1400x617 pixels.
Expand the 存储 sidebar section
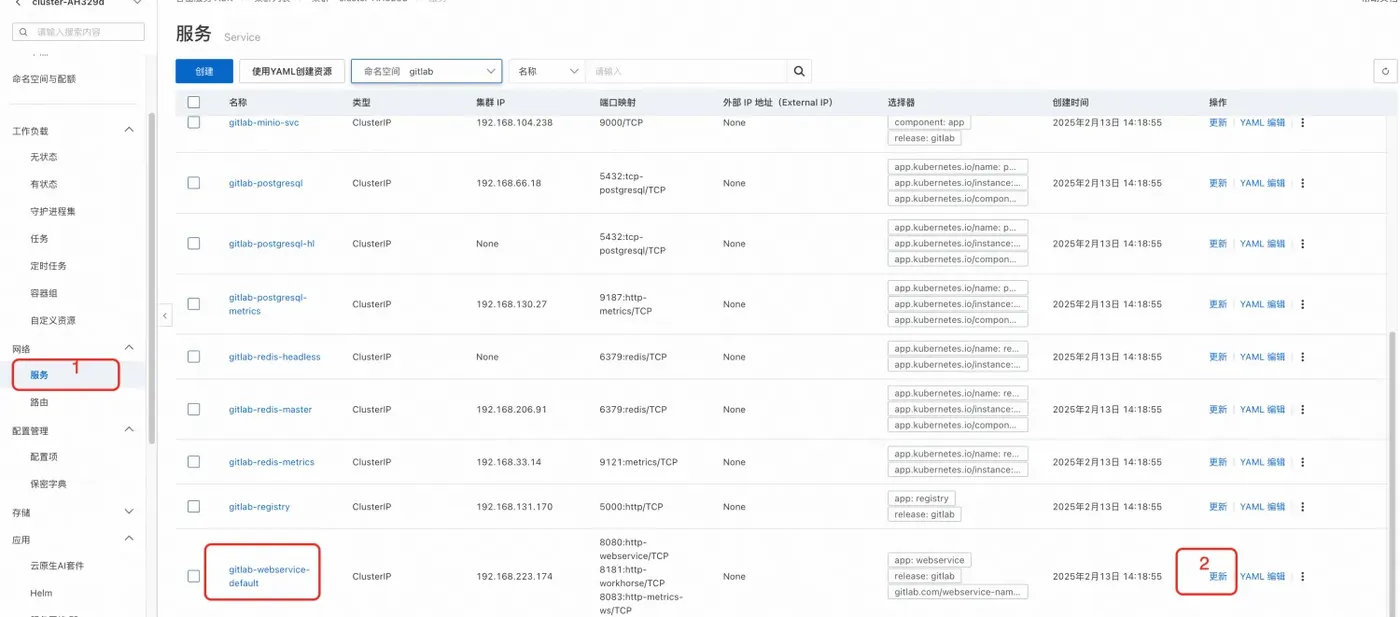point(128,512)
